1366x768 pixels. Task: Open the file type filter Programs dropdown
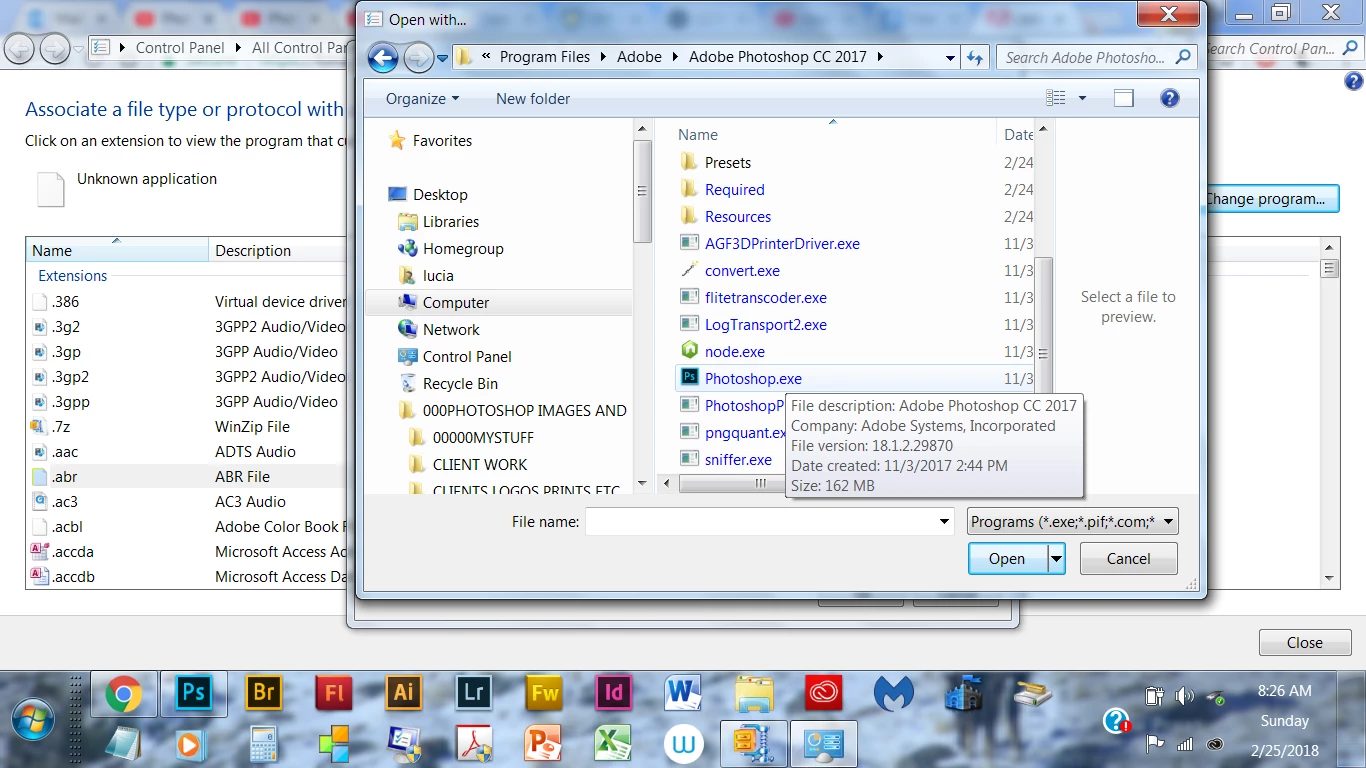pyautogui.click(x=1073, y=521)
